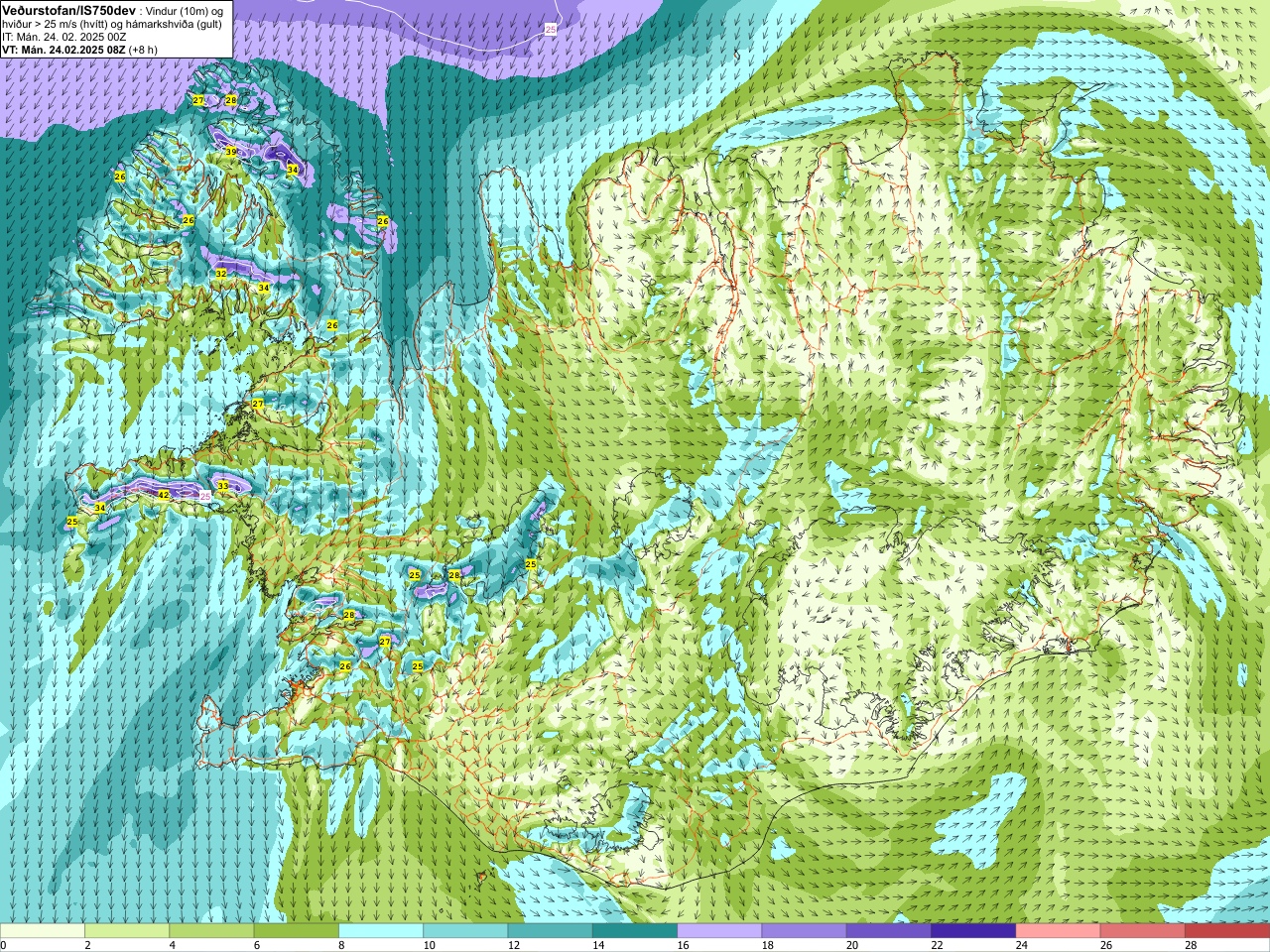Click the white 25 contour label at top edge
This screenshot has height=952, width=1270.
551,31
